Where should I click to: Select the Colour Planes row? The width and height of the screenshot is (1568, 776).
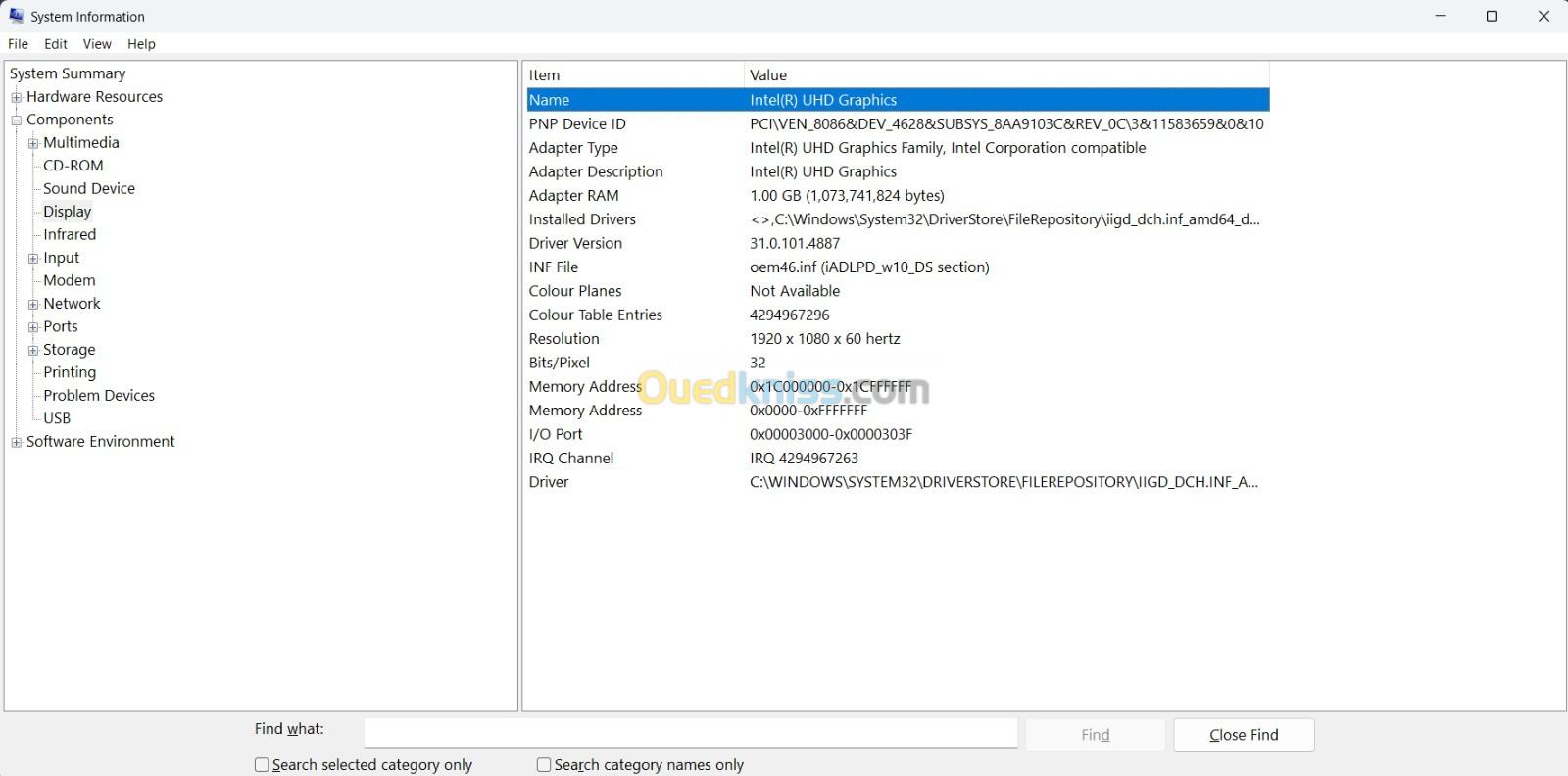tap(898, 291)
